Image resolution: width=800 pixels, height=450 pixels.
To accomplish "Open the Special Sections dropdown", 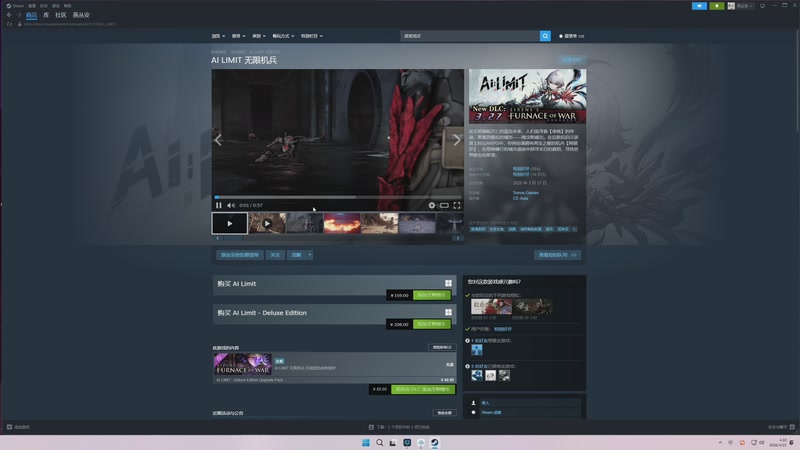I will click(312, 36).
